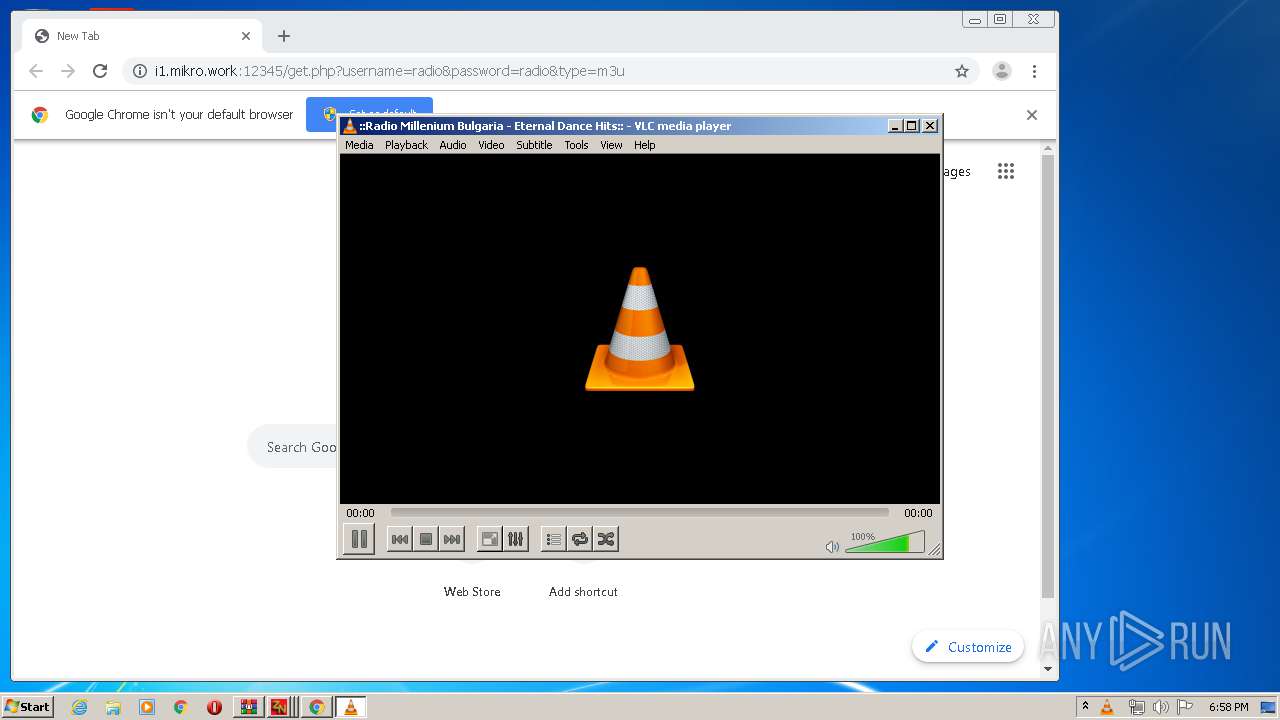The width and height of the screenshot is (1280, 720).
Task: Open the VLC View menu
Action: 611,145
